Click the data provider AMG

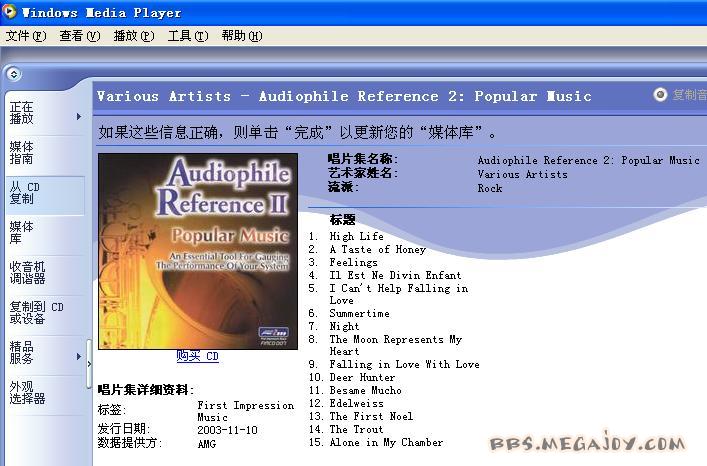click(207, 444)
